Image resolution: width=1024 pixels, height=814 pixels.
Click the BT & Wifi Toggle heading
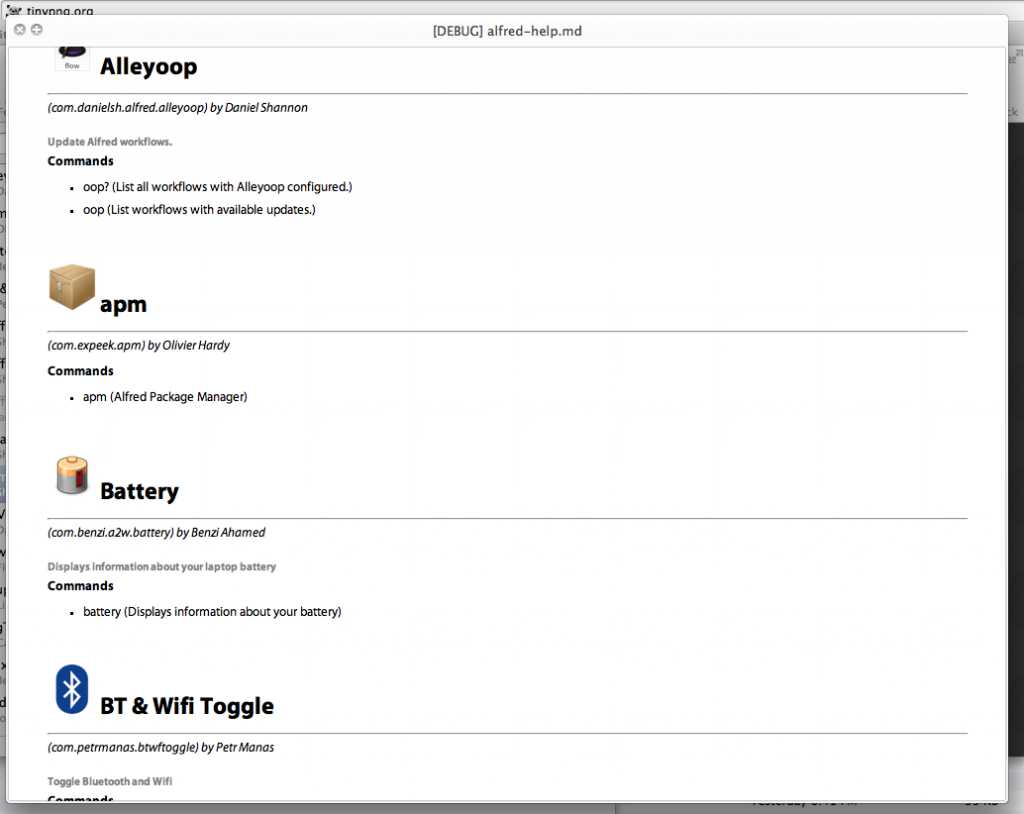186,706
